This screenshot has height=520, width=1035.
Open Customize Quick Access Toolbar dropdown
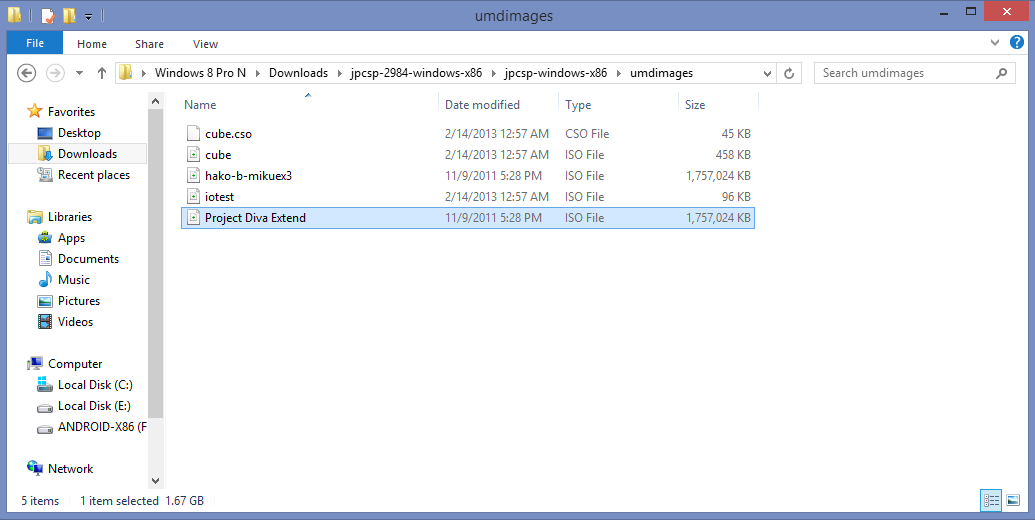[88, 16]
